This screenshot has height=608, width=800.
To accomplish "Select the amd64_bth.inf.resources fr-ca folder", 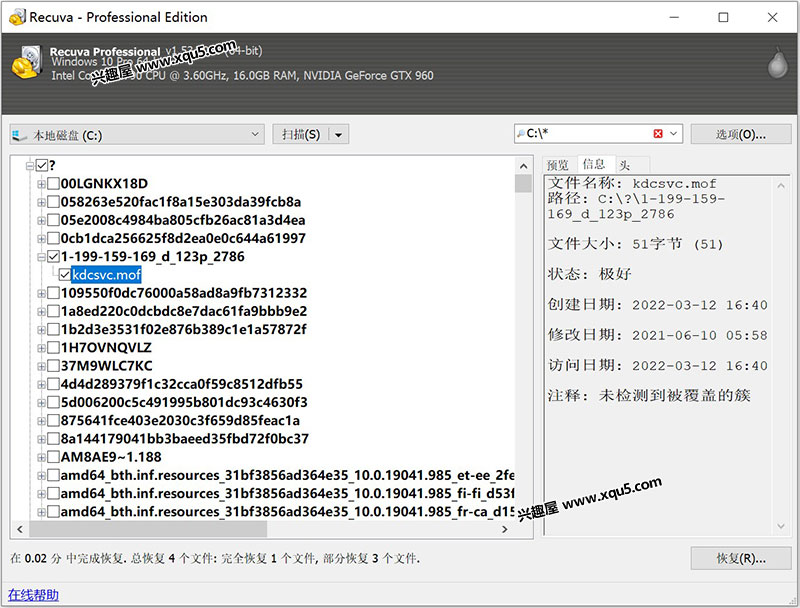I will 287,512.
